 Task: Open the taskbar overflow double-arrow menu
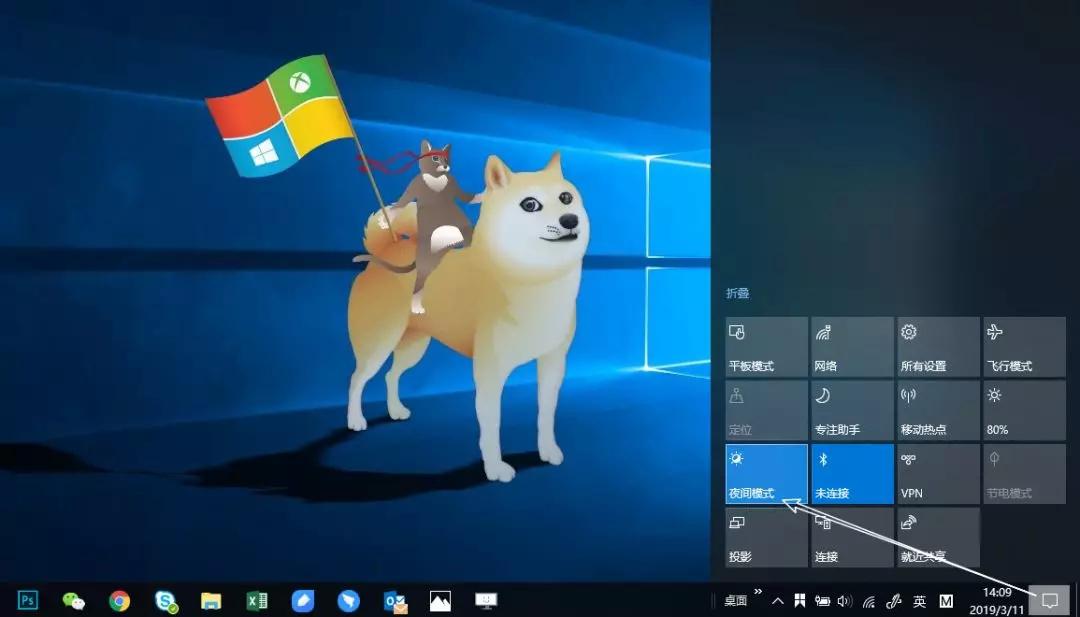[x=757, y=594]
